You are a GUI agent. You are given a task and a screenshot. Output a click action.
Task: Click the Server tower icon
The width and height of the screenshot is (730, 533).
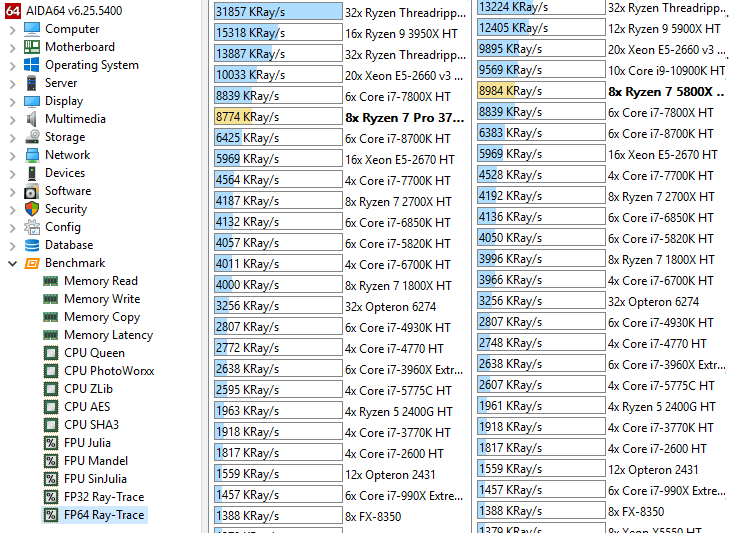coord(32,83)
